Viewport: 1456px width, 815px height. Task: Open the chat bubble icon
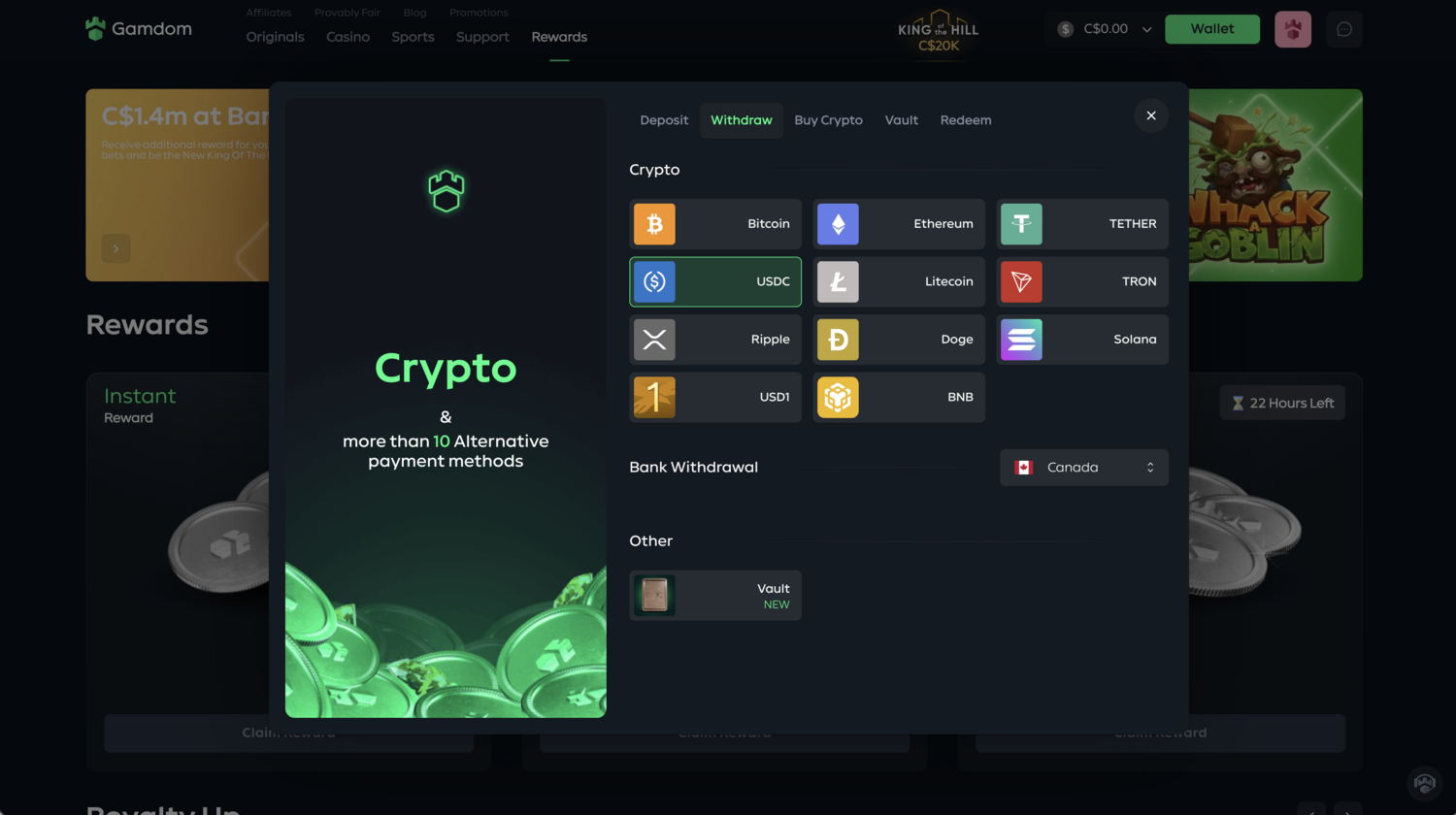pos(1344,29)
